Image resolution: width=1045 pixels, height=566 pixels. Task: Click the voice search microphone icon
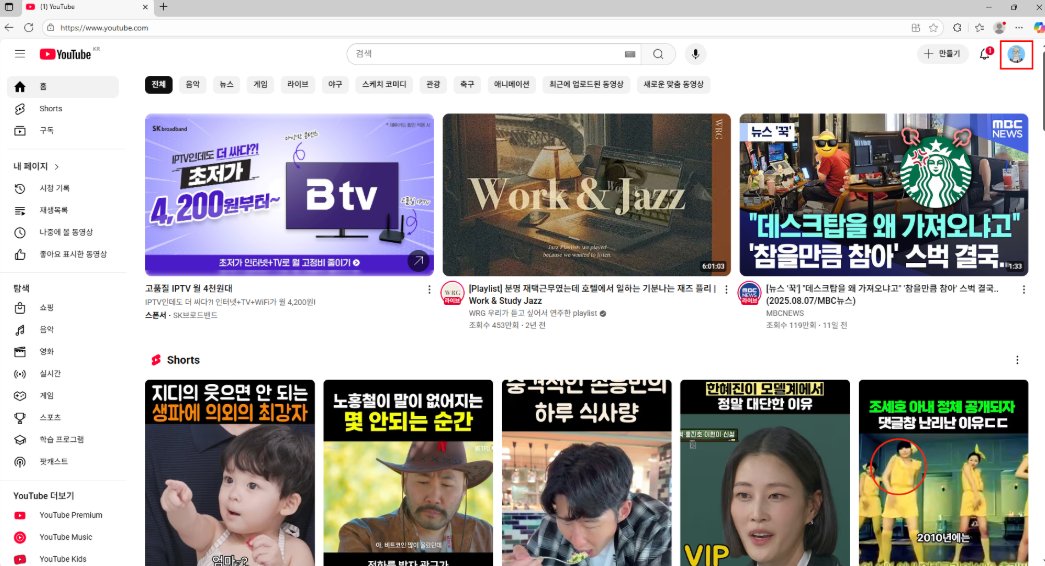click(695, 54)
